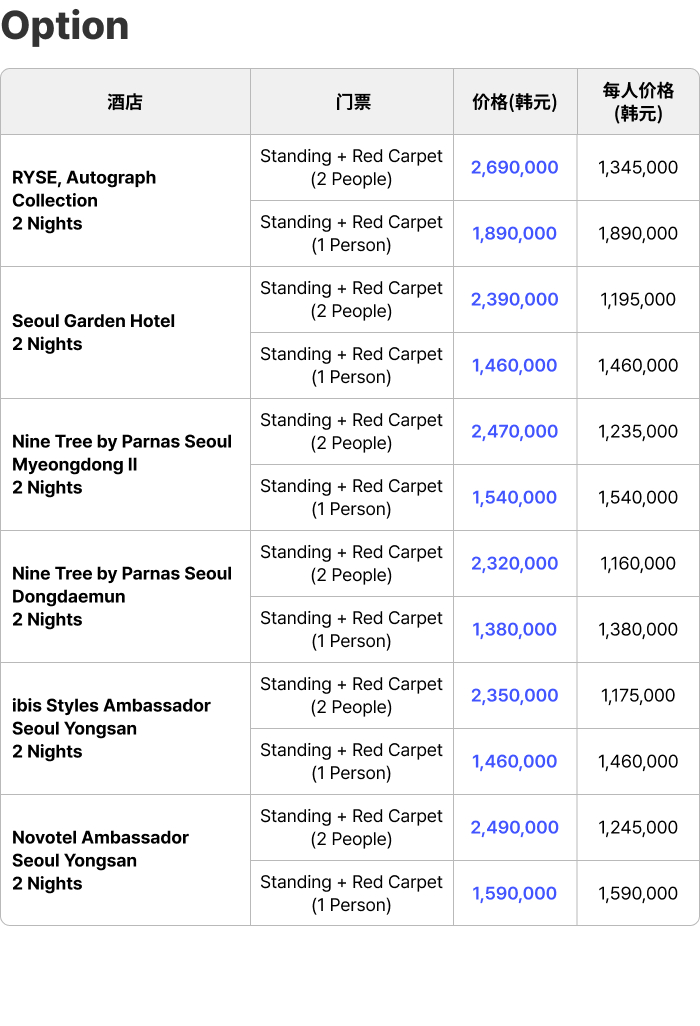
Task: Click the 价格(韩元) column header
Action: pyautogui.click(x=514, y=102)
